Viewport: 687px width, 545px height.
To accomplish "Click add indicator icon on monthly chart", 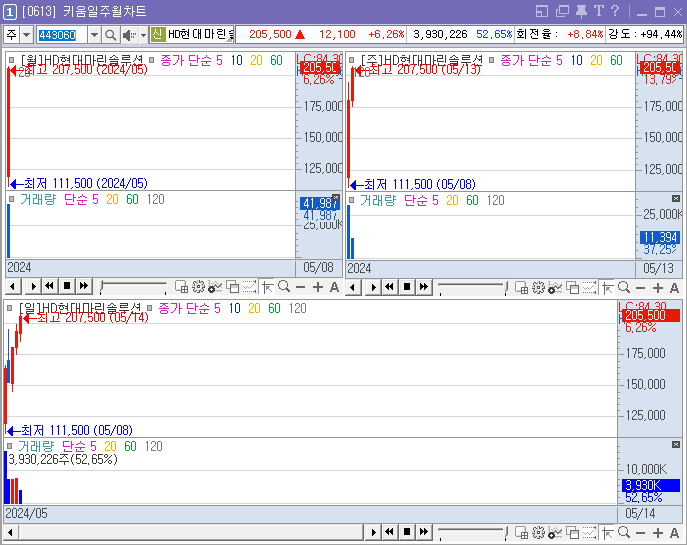I will point(215,287).
